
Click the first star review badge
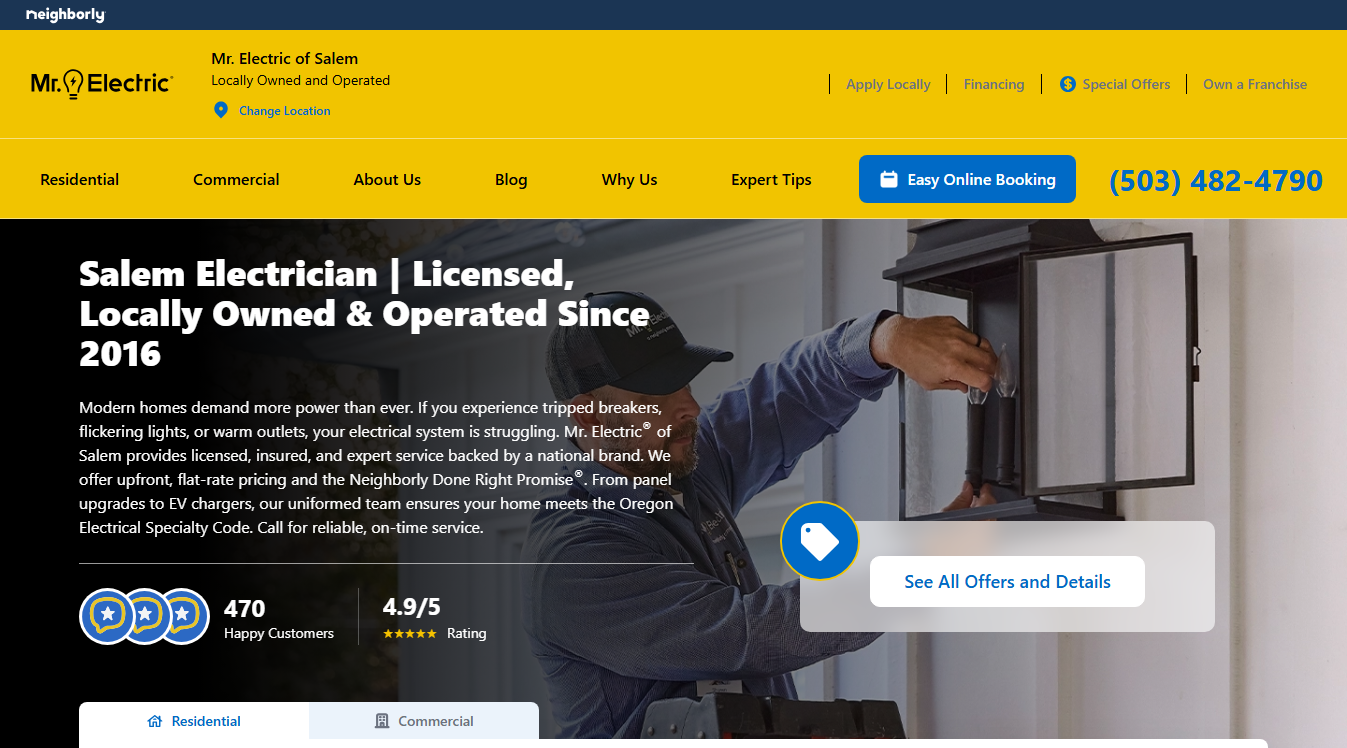(107, 616)
